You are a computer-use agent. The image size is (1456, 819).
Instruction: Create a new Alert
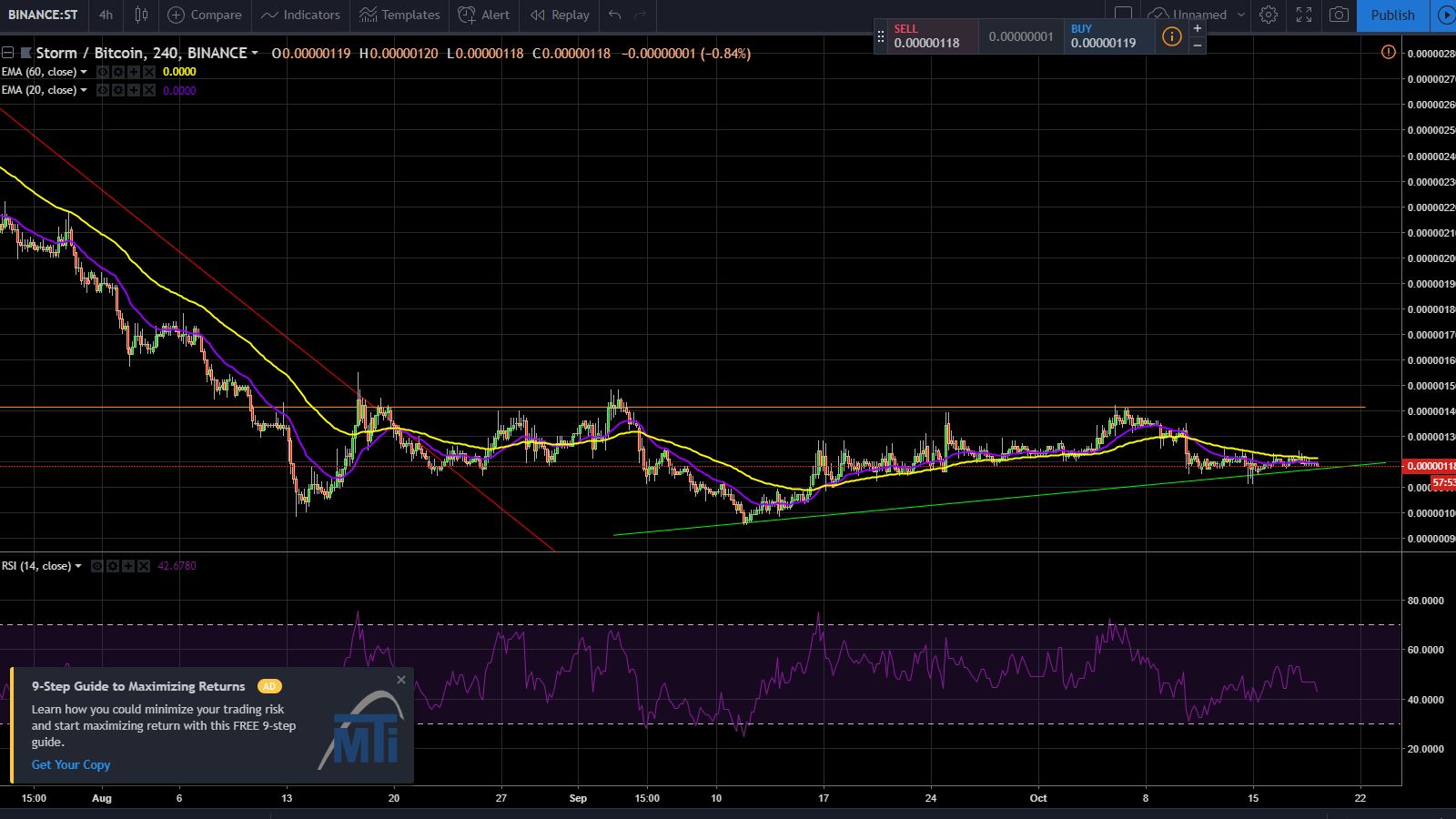click(x=484, y=15)
